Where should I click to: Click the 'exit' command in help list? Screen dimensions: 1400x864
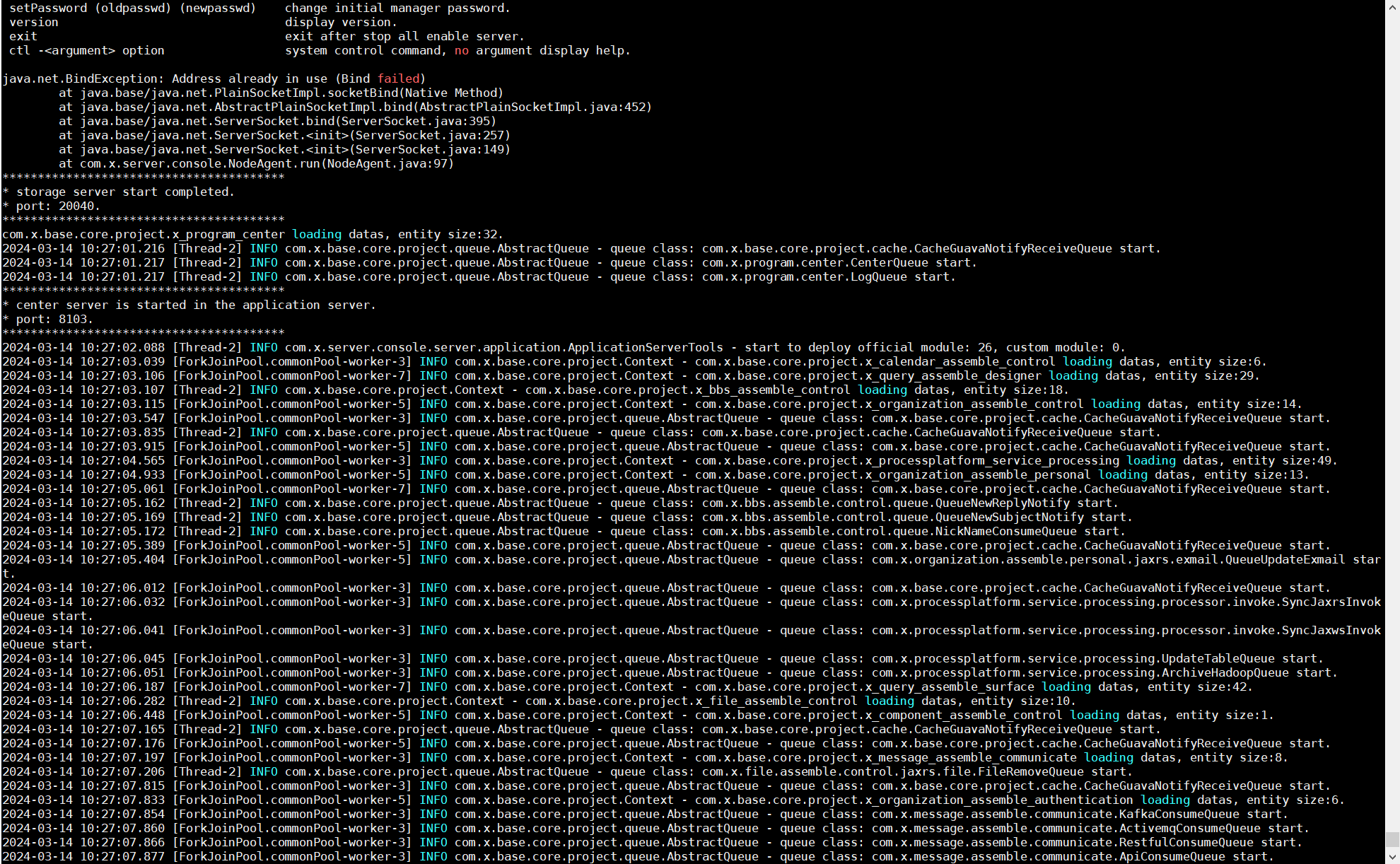coord(23,36)
